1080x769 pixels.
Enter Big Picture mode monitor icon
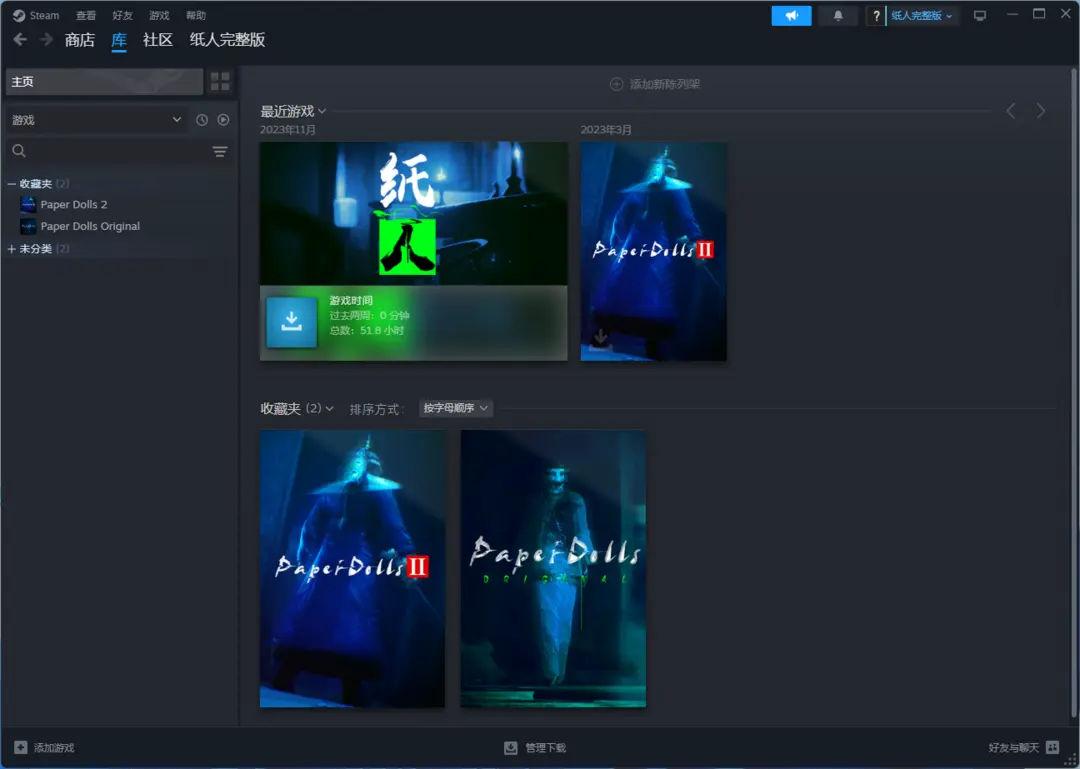pyautogui.click(x=979, y=15)
